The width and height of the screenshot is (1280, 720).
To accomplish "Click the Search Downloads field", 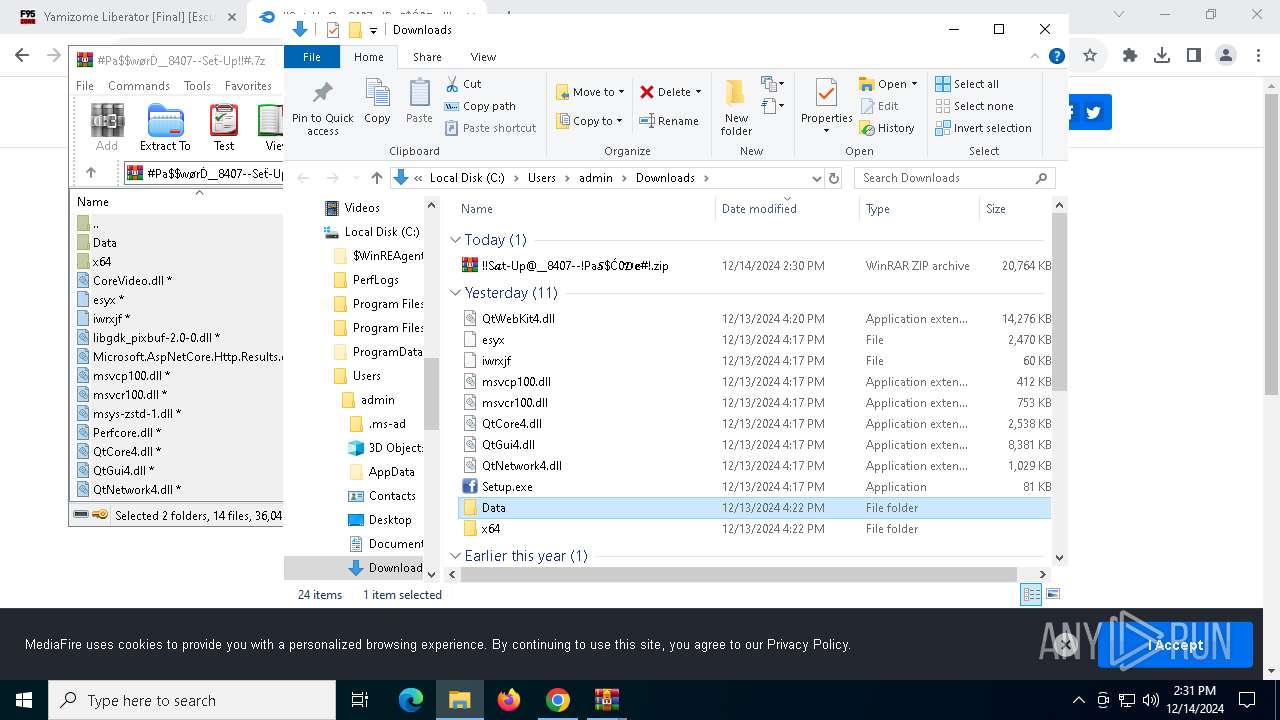I will click(x=955, y=178).
